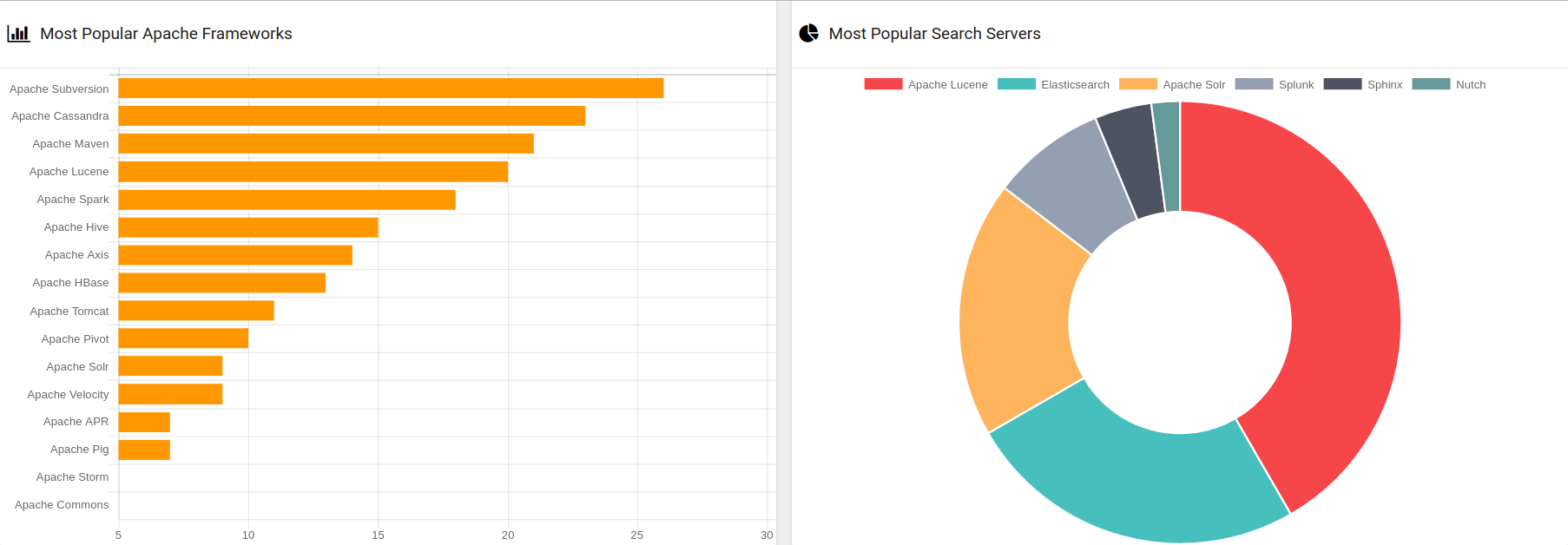Click the 'Apache APR' axis label
Image resolution: width=1568 pixels, height=545 pixels.
[76, 422]
